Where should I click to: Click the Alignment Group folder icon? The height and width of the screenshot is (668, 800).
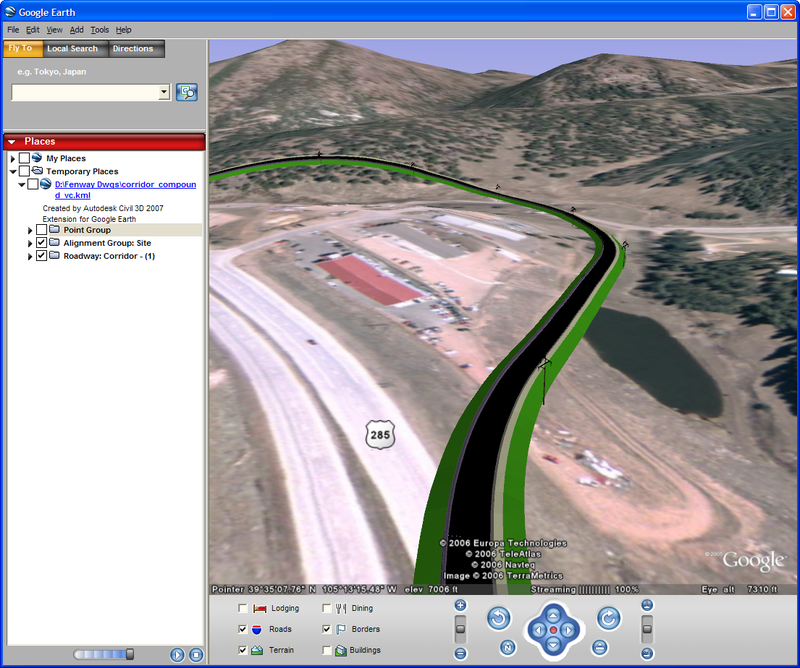55,243
